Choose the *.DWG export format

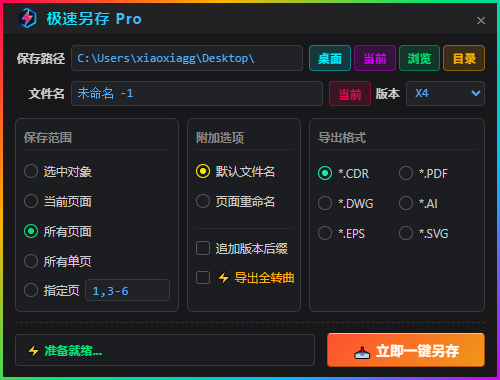pos(325,203)
